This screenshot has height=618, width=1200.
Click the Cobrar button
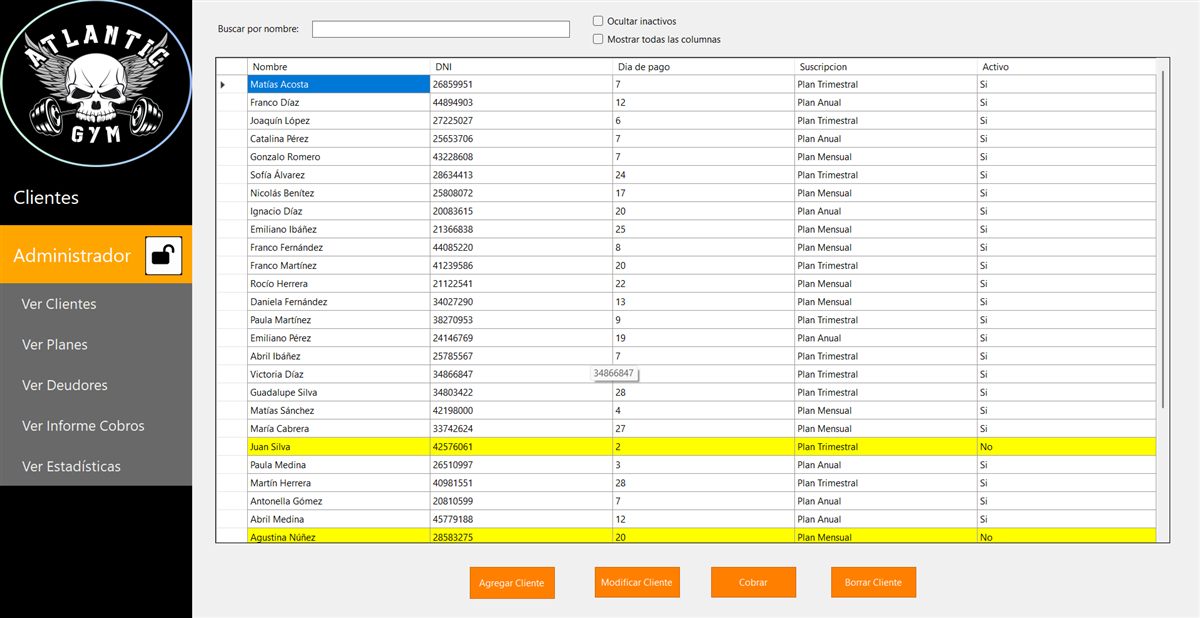753,582
